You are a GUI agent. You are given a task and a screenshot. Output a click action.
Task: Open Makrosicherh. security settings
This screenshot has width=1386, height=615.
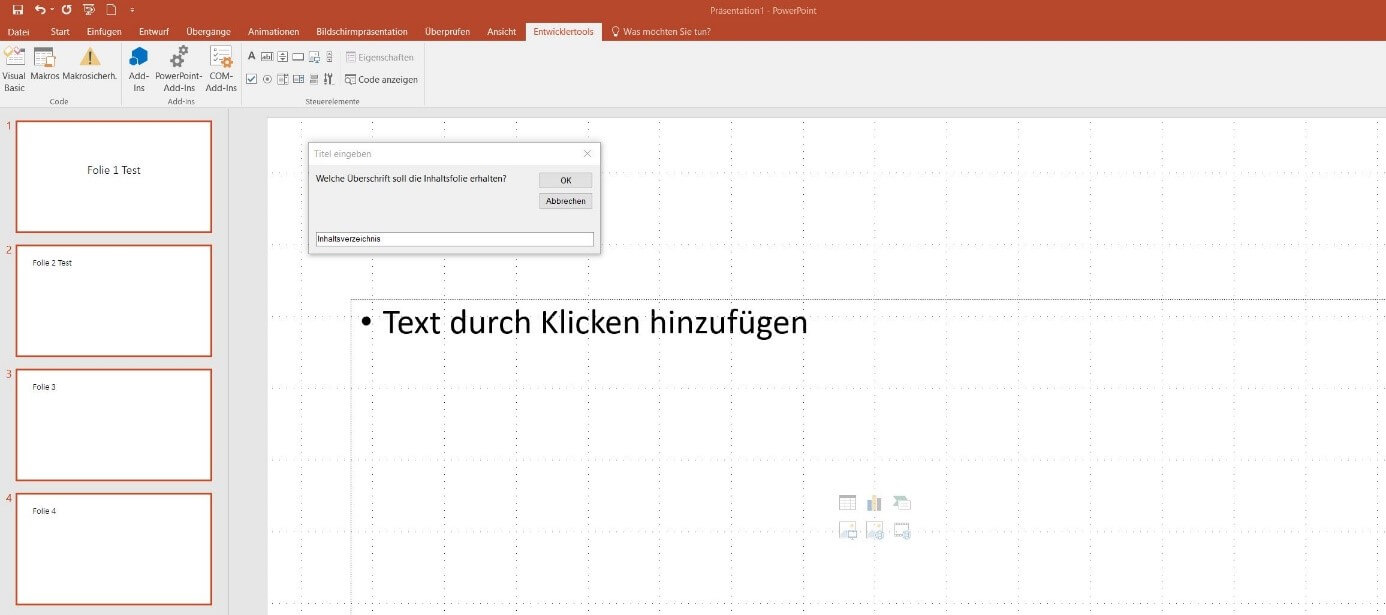click(x=90, y=64)
